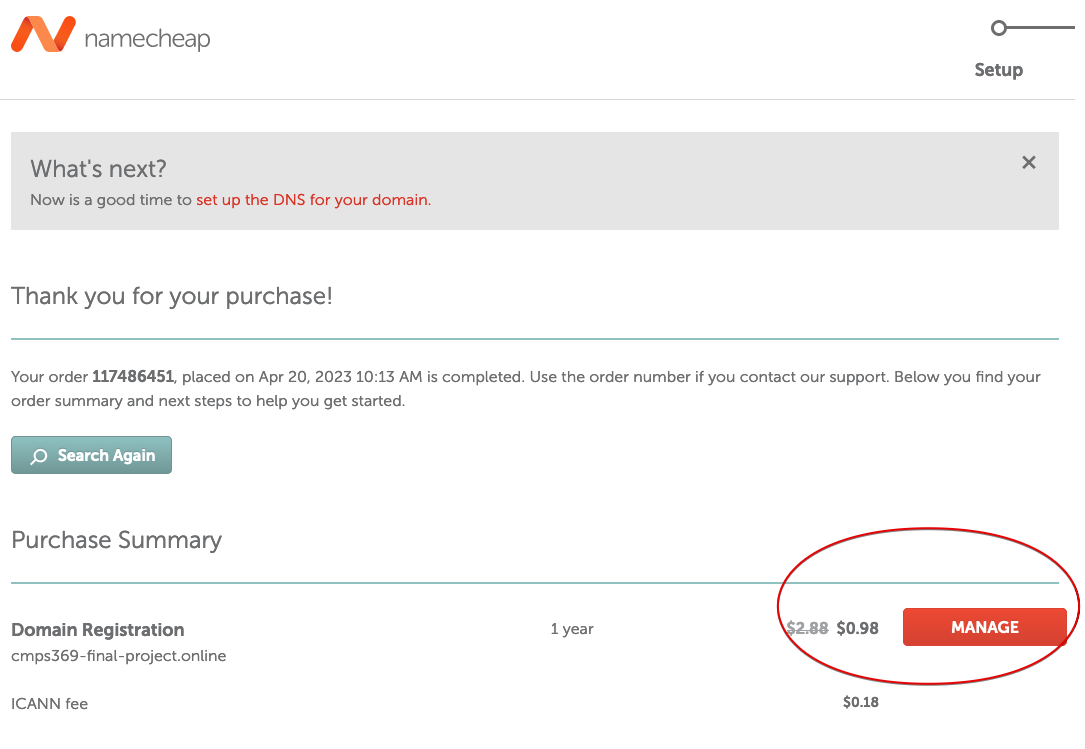Click the namecheap wordmark text
The height and width of the screenshot is (749, 1085).
tap(147, 39)
